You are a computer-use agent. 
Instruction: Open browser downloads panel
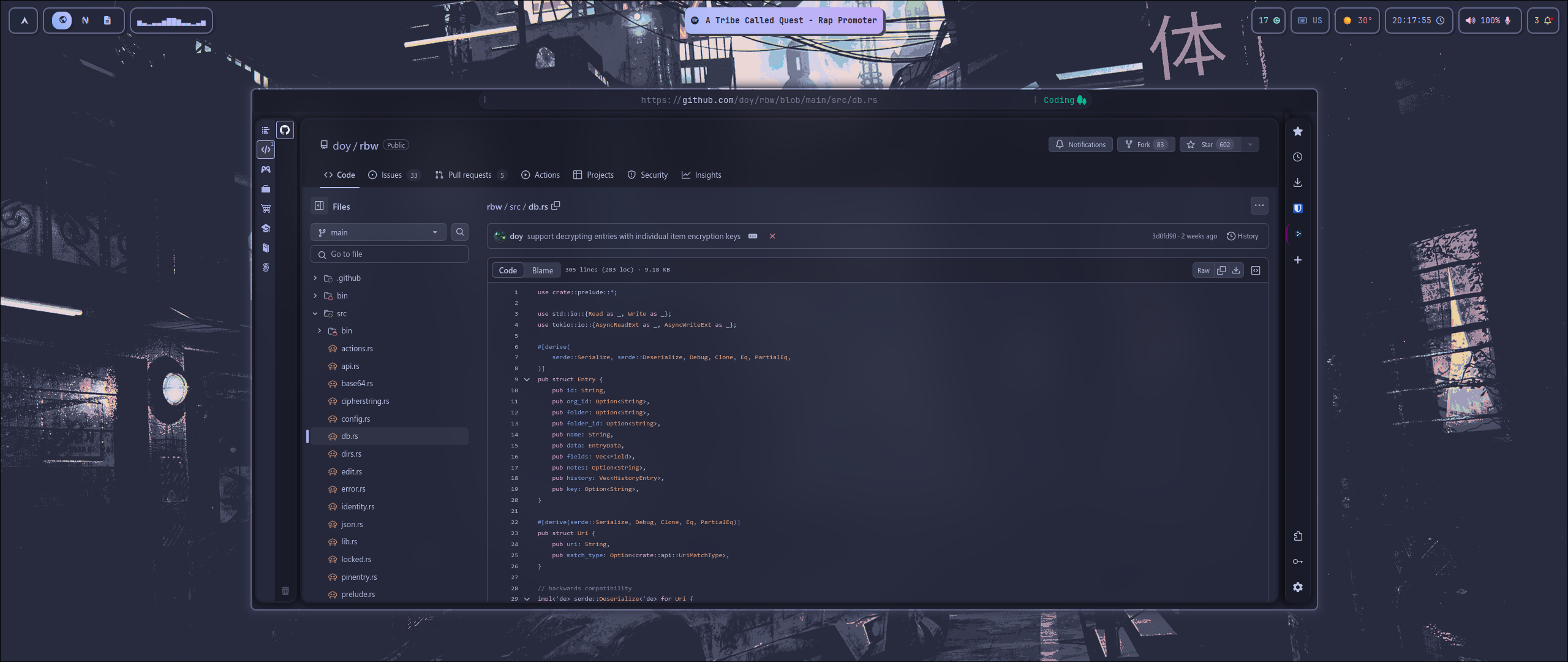(x=1297, y=182)
